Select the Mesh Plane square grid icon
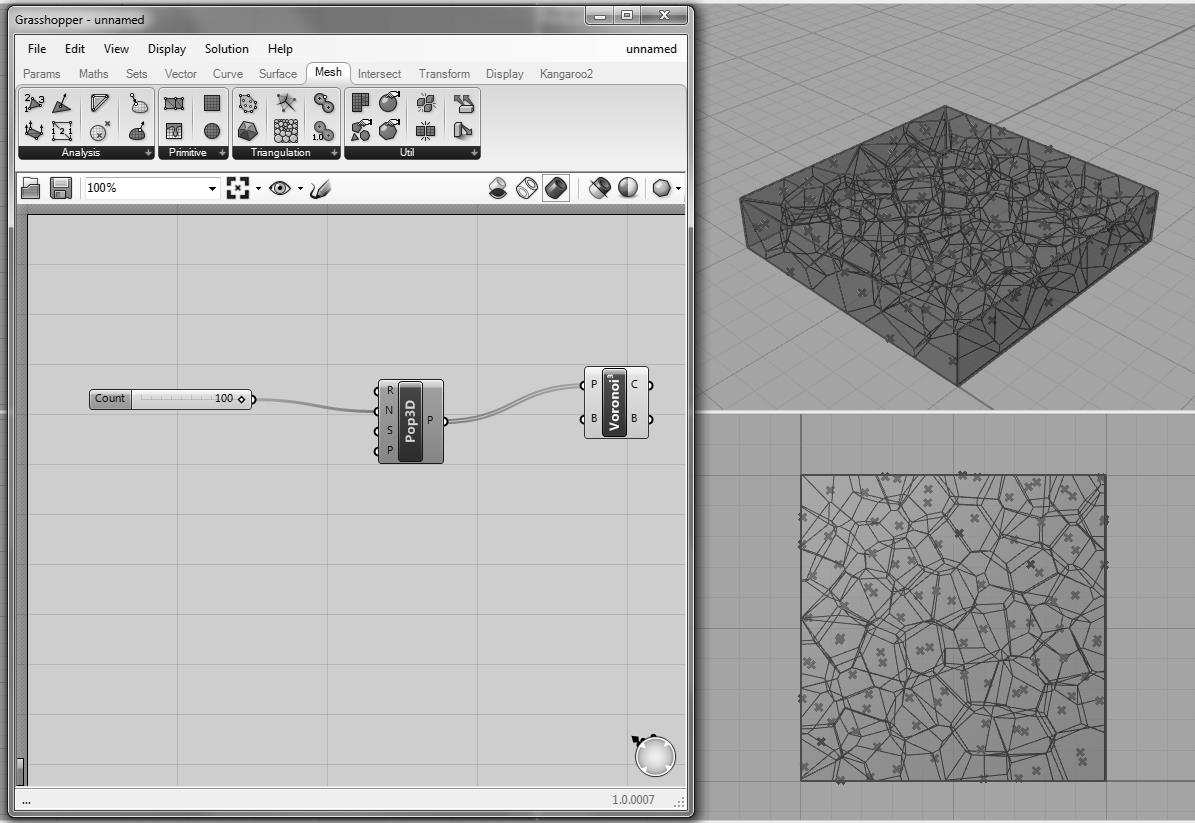Screen dimensions: 1195x823 212,103
